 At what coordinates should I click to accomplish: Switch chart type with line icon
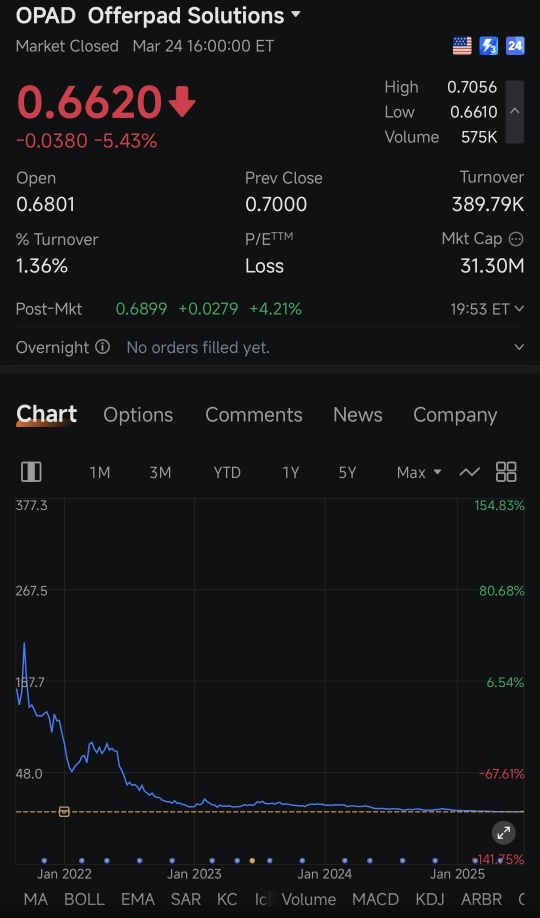point(470,472)
